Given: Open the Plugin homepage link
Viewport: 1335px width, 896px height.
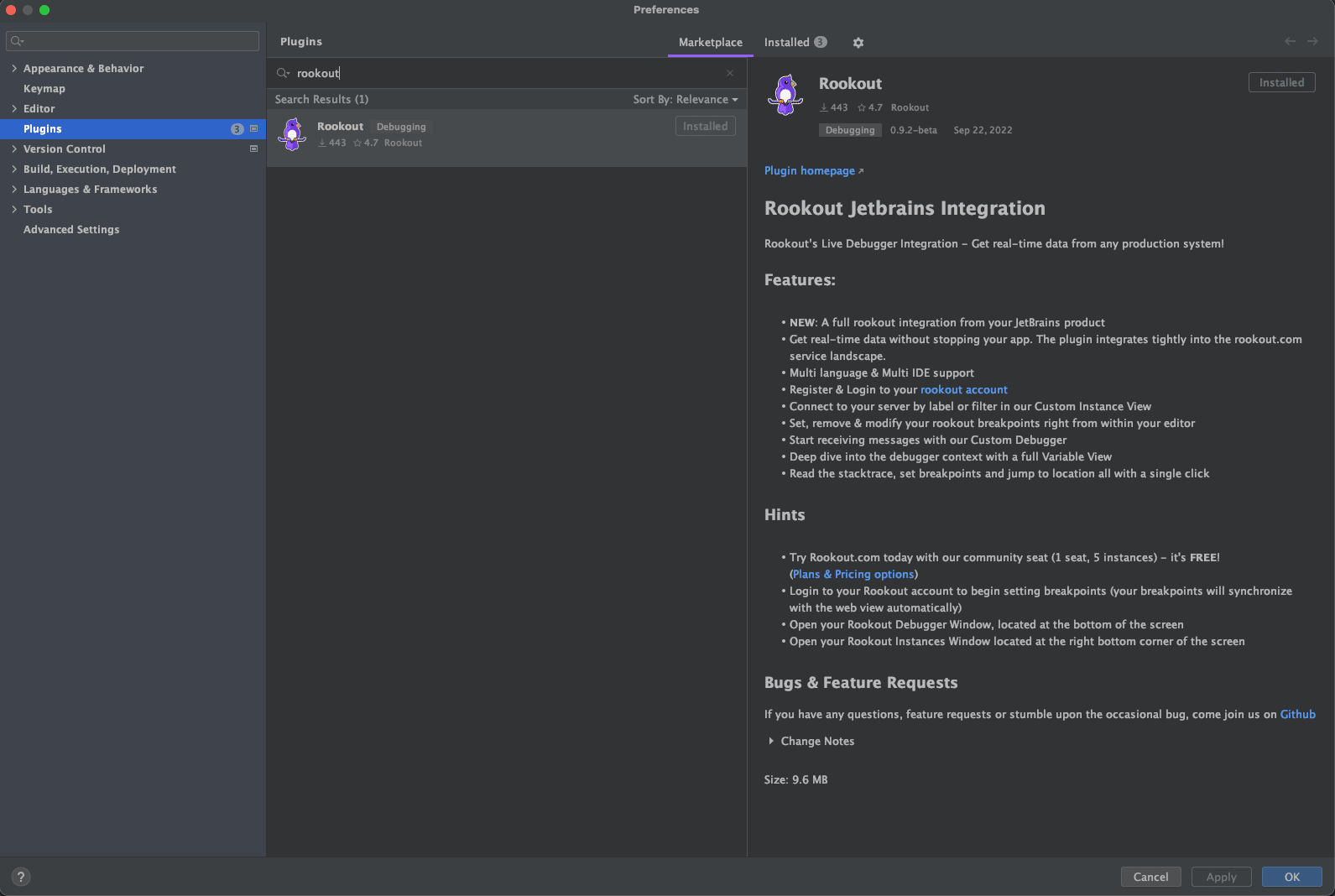Looking at the screenshot, I should (x=813, y=170).
